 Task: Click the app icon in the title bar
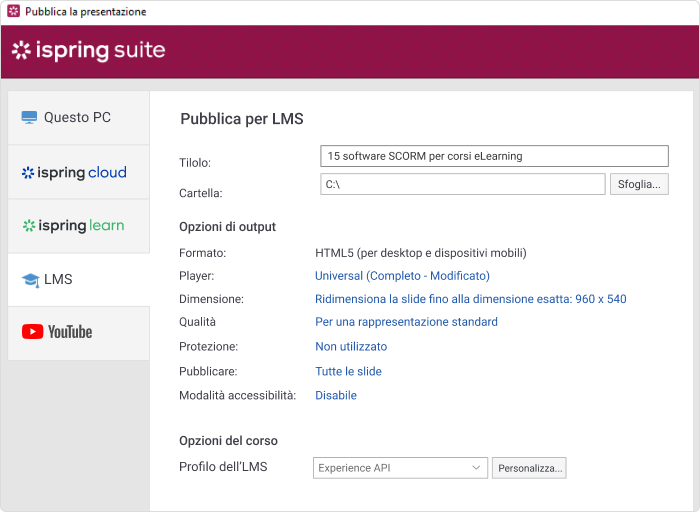(12, 12)
